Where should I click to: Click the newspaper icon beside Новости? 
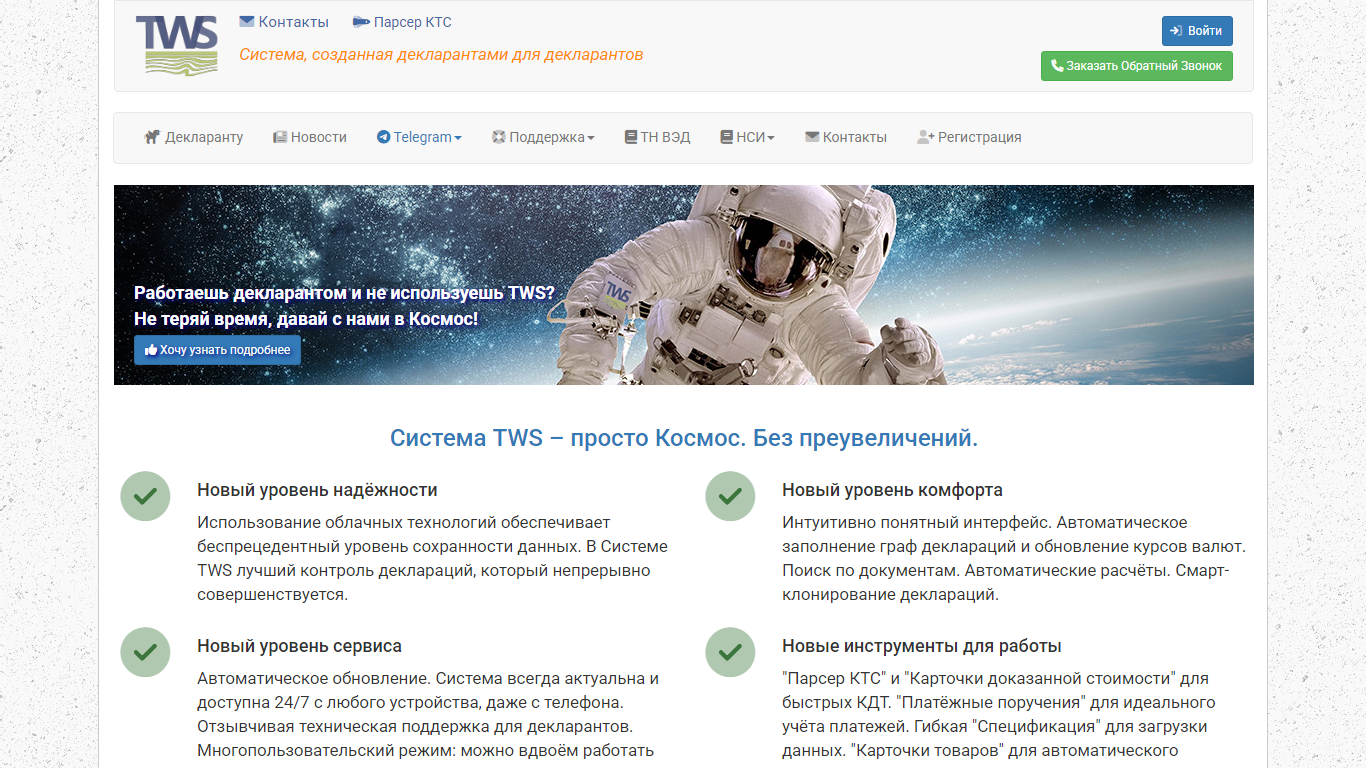pos(280,137)
